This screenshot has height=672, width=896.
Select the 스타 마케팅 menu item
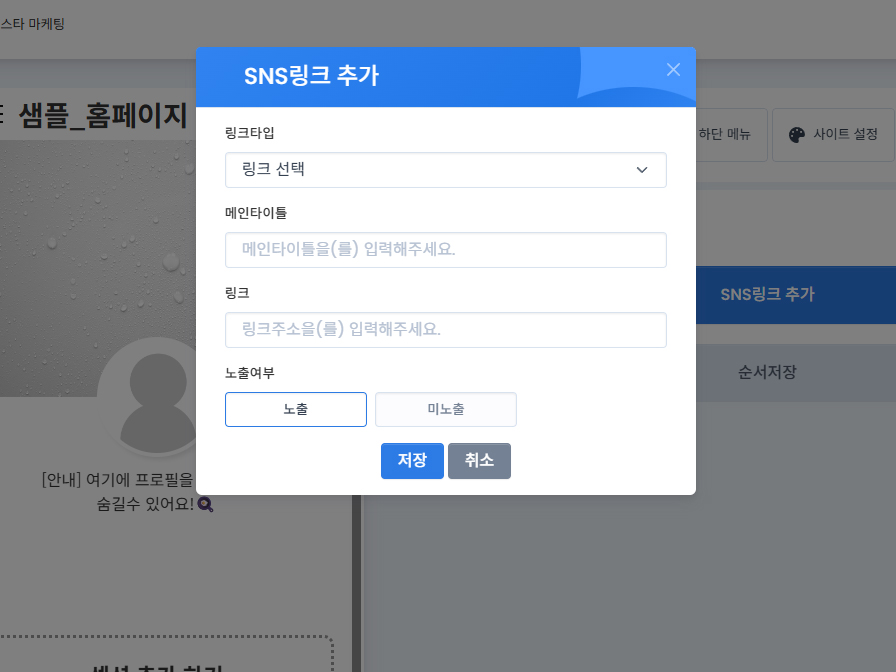(x=33, y=24)
